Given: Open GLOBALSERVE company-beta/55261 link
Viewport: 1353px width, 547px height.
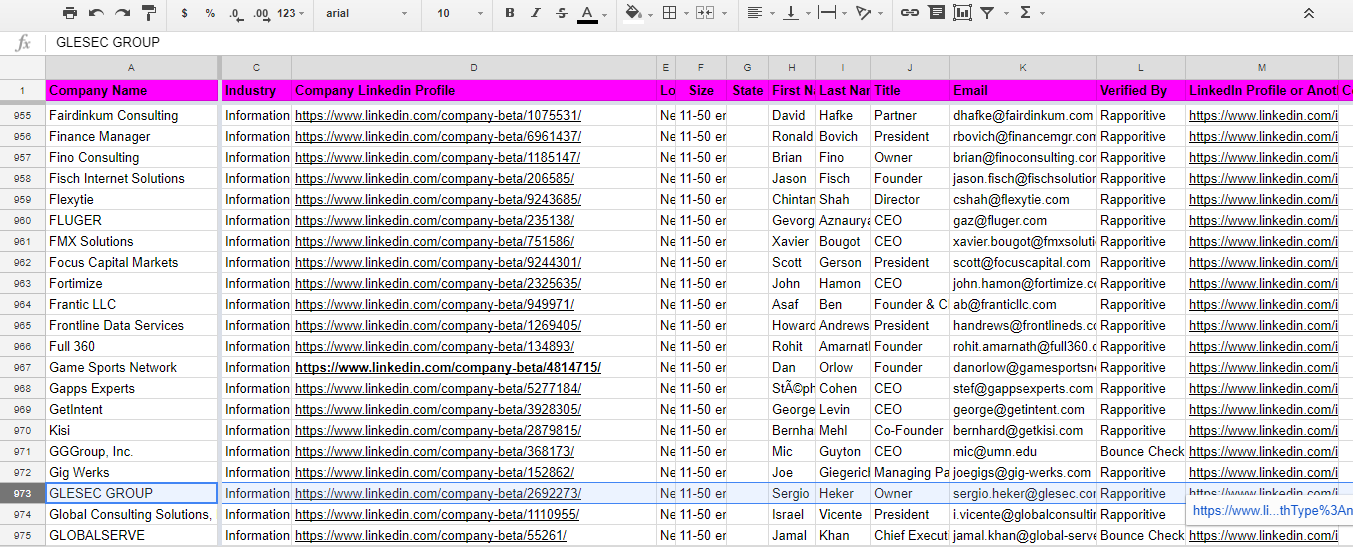Looking at the screenshot, I should click(x=430, y=535).
